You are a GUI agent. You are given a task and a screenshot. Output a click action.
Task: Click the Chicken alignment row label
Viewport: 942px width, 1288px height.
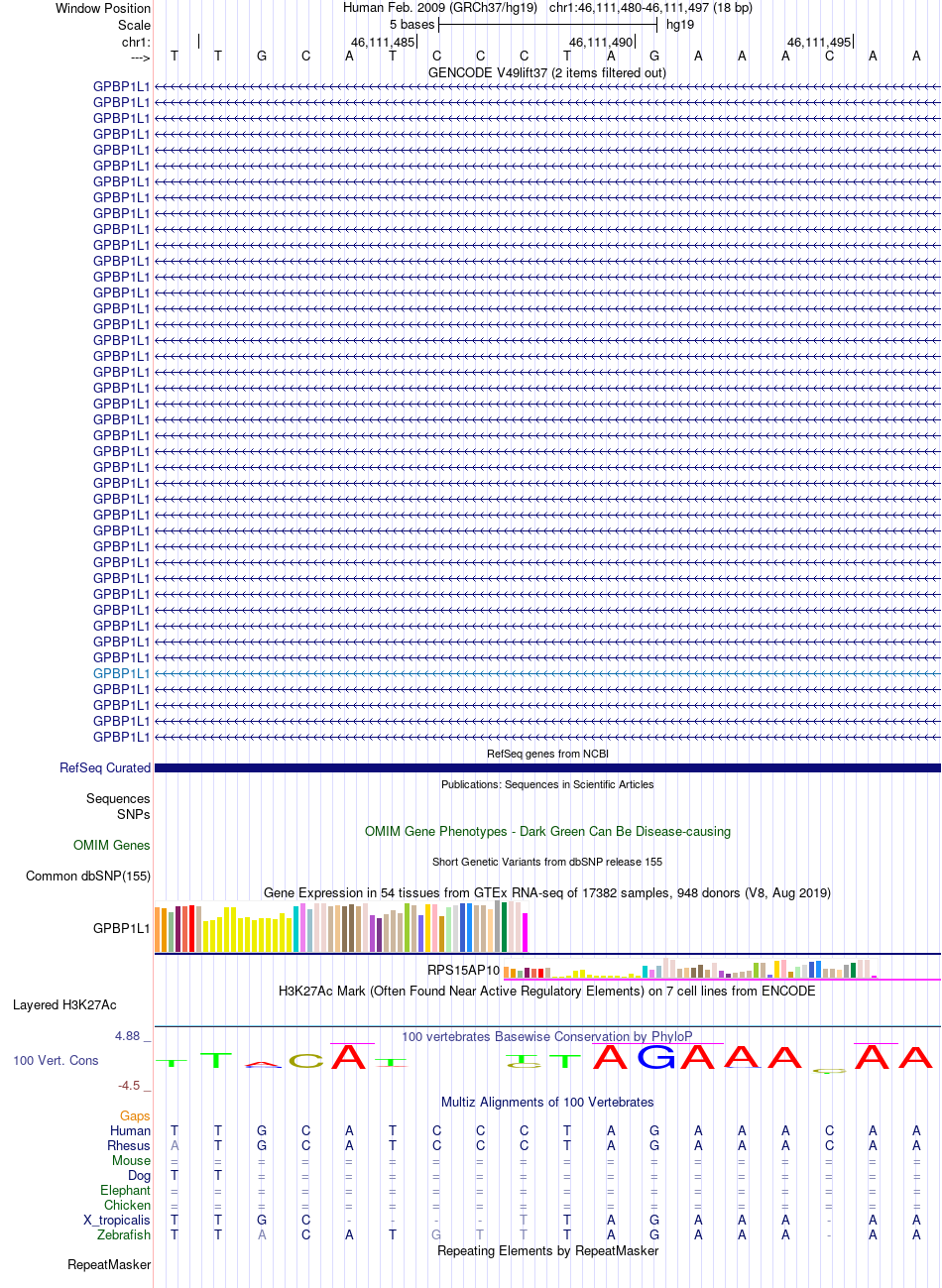coord(128,1206)
